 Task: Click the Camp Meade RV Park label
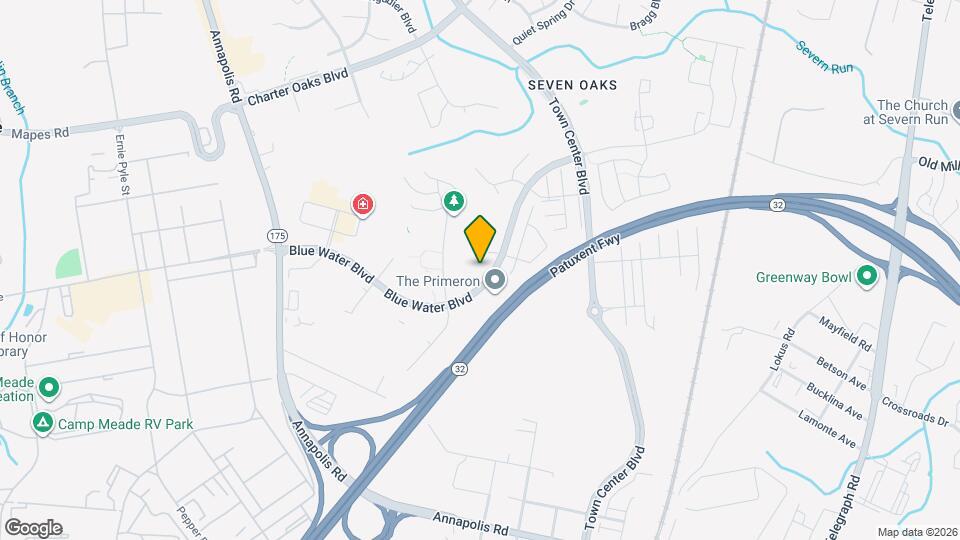[126, 424]
